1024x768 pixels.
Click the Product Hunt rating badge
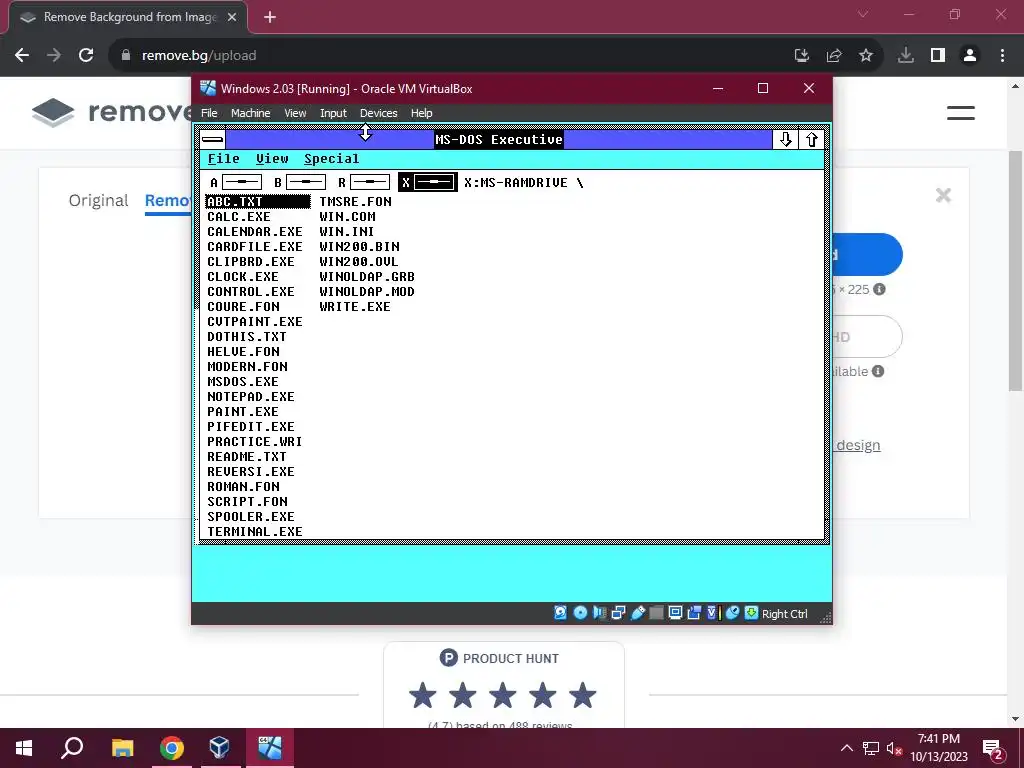[504, 685]
